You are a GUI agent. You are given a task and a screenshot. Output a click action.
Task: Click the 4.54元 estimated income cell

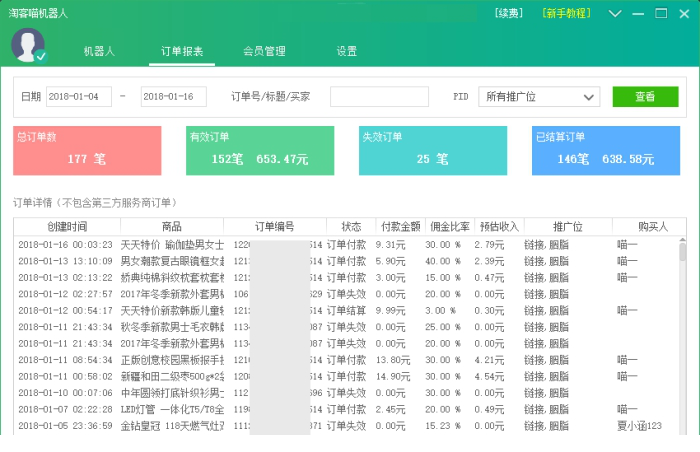(489, 377)
